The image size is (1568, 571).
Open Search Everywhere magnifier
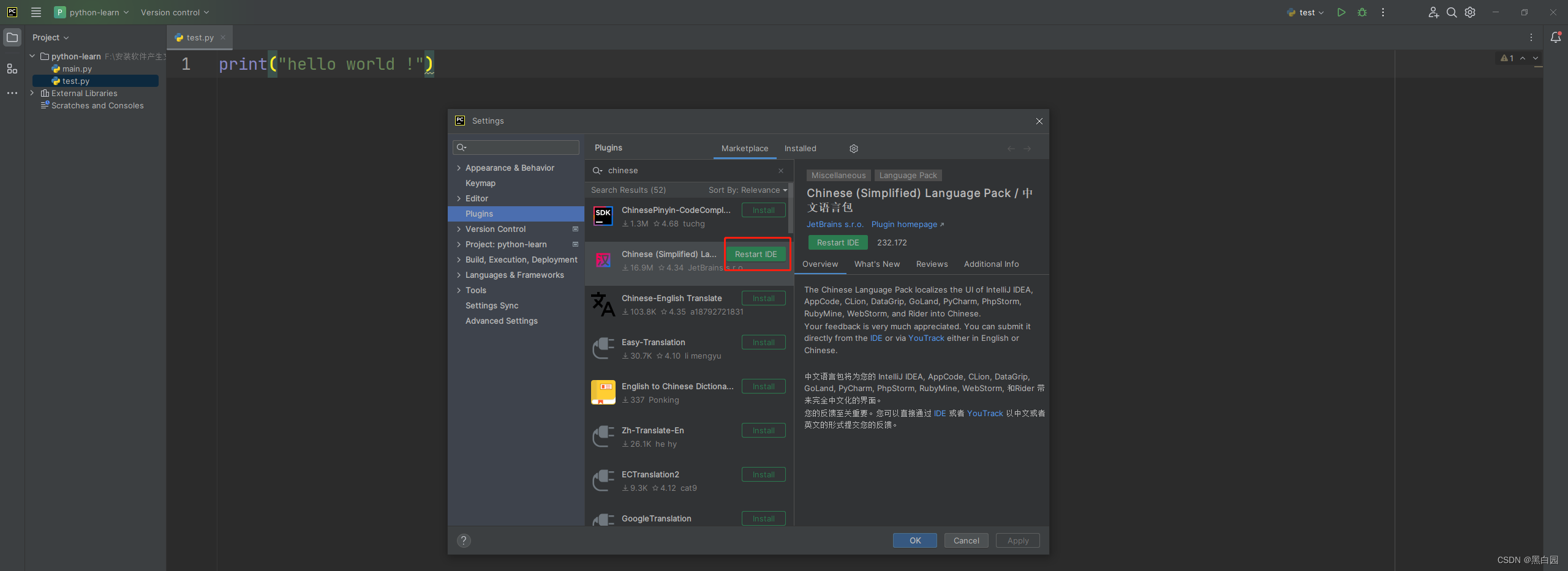[1452, 12]
